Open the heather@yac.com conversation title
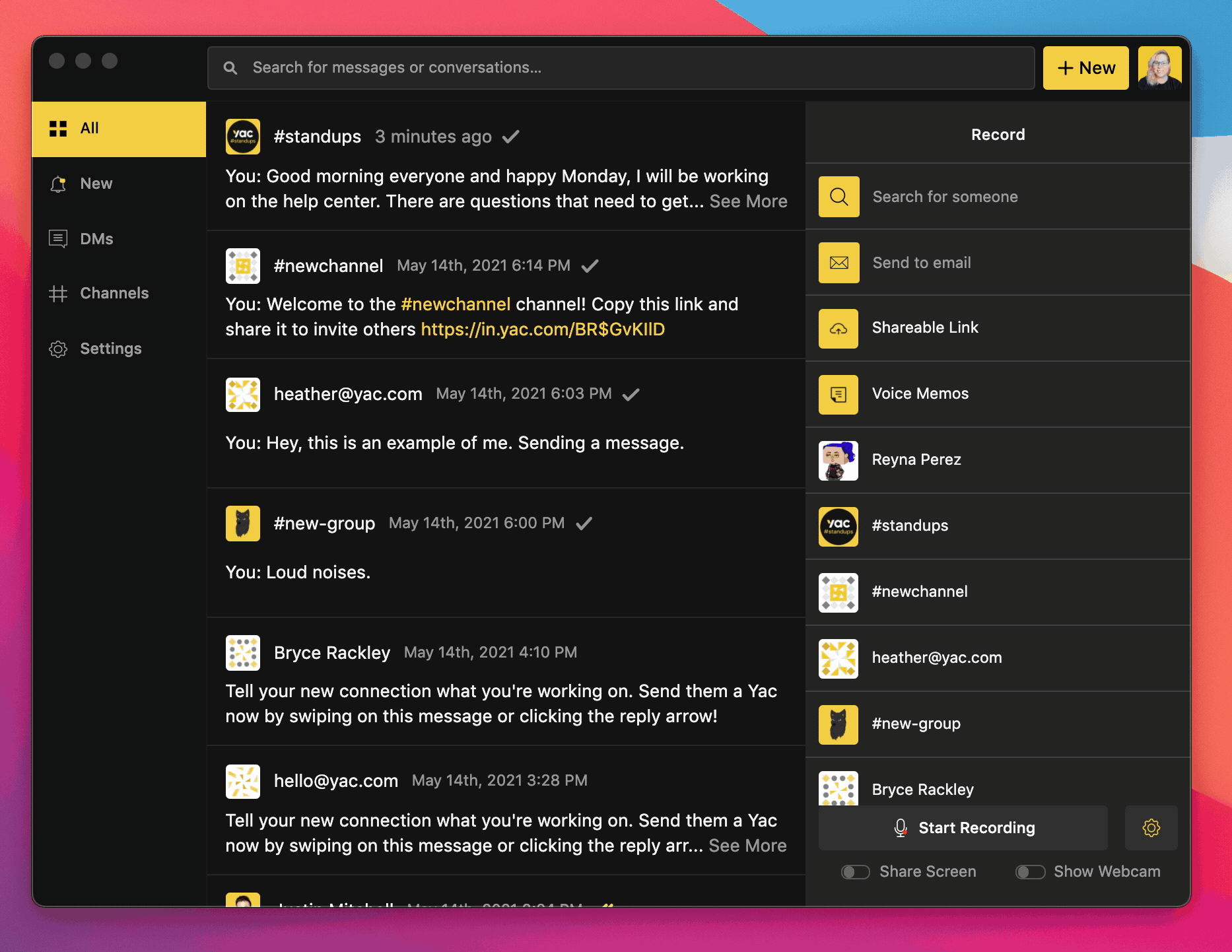1232x952 pixels. pos(348,394)
